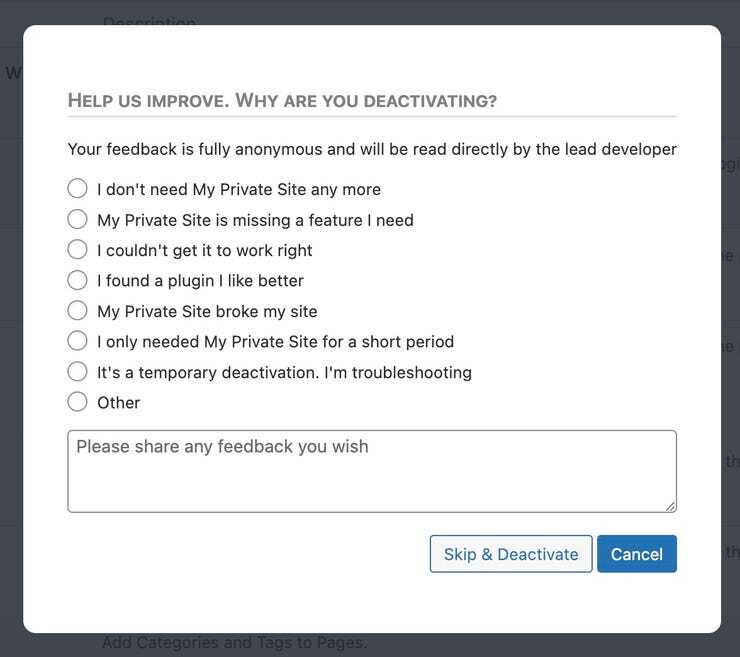740x657 pixels.
Task: Choose the "only needed for a short period" radio
Action: pyautogui.click(x=77, y=342)
